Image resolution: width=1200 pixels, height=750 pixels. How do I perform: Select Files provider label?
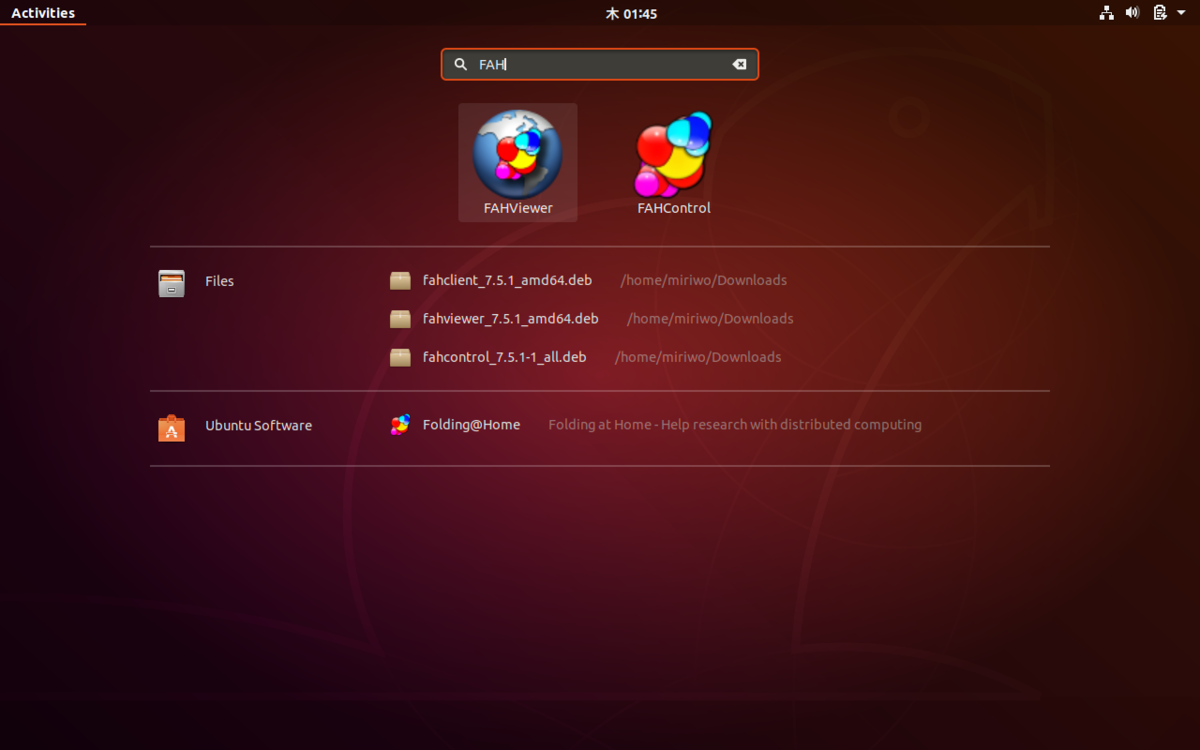click(219, 281)
